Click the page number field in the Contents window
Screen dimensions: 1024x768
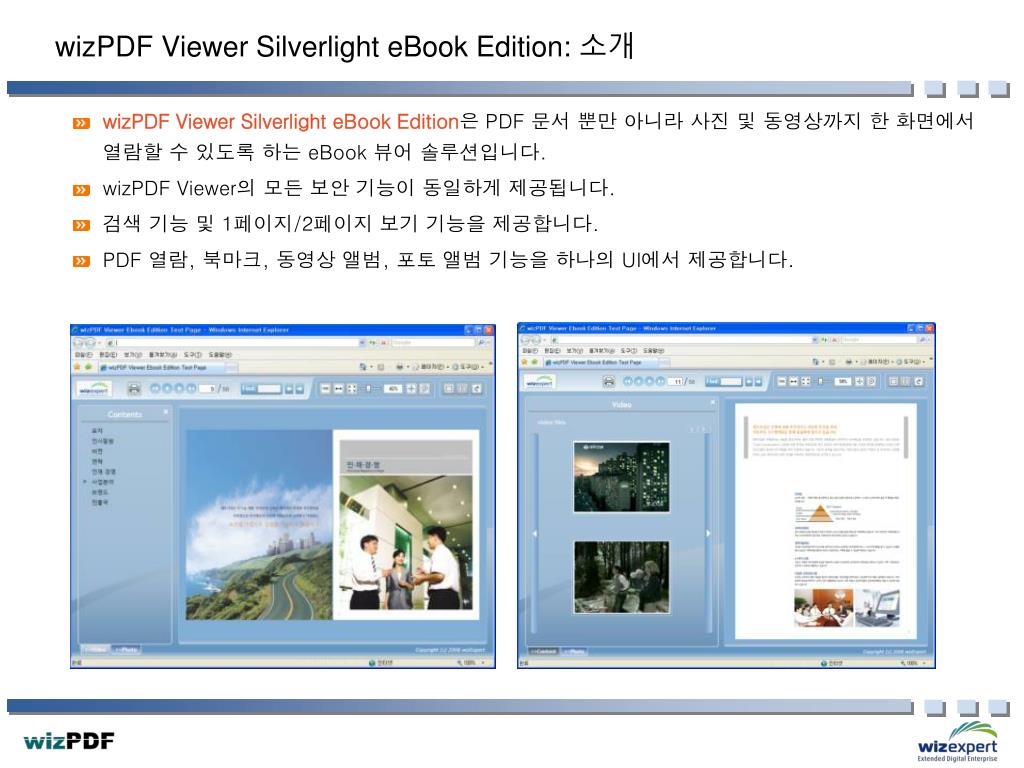tap(208, 389)
